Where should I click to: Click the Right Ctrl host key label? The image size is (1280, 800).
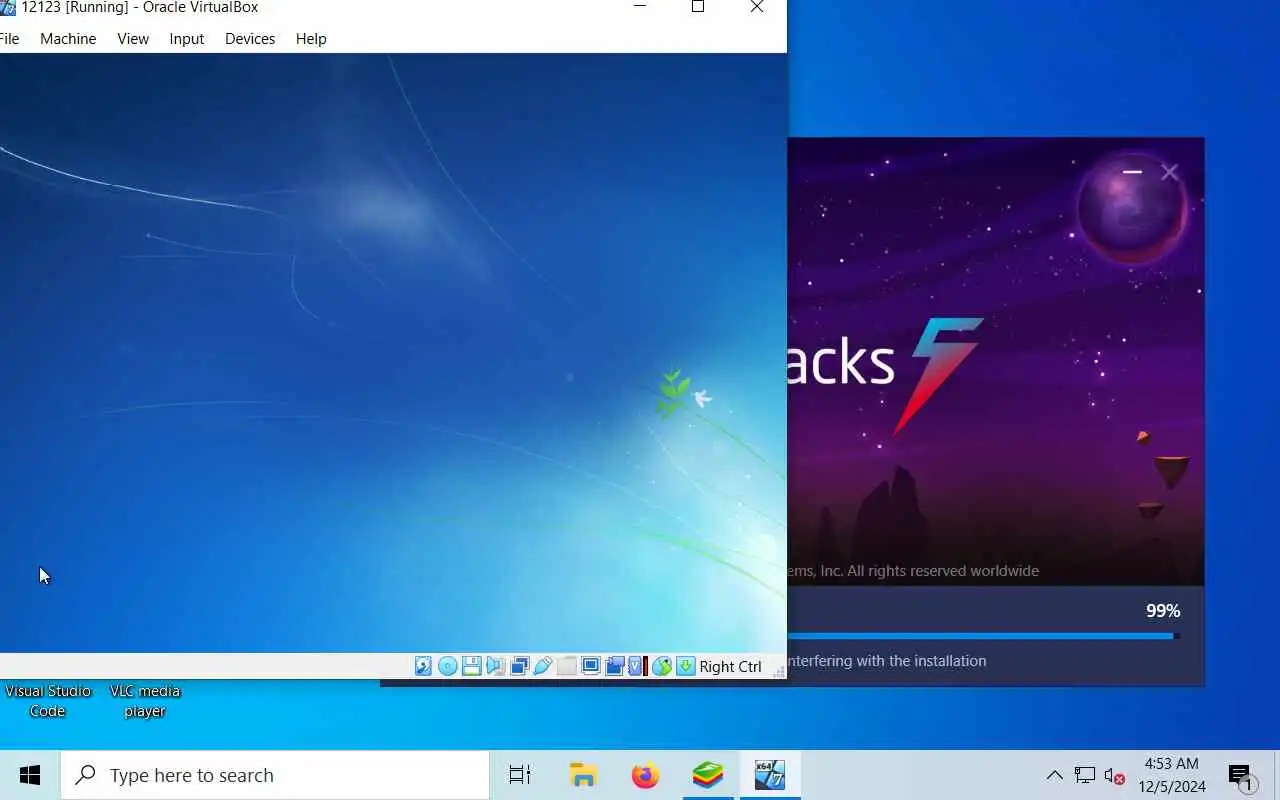coord(730,667)
